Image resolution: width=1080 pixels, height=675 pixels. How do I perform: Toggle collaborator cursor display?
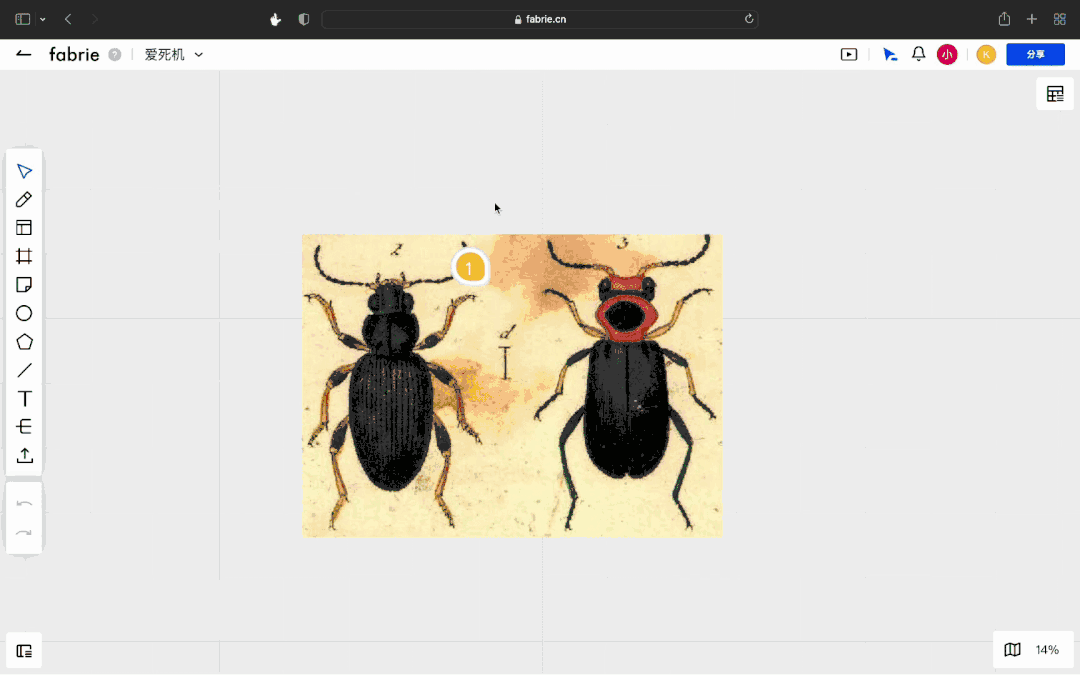tap(890, 54)
